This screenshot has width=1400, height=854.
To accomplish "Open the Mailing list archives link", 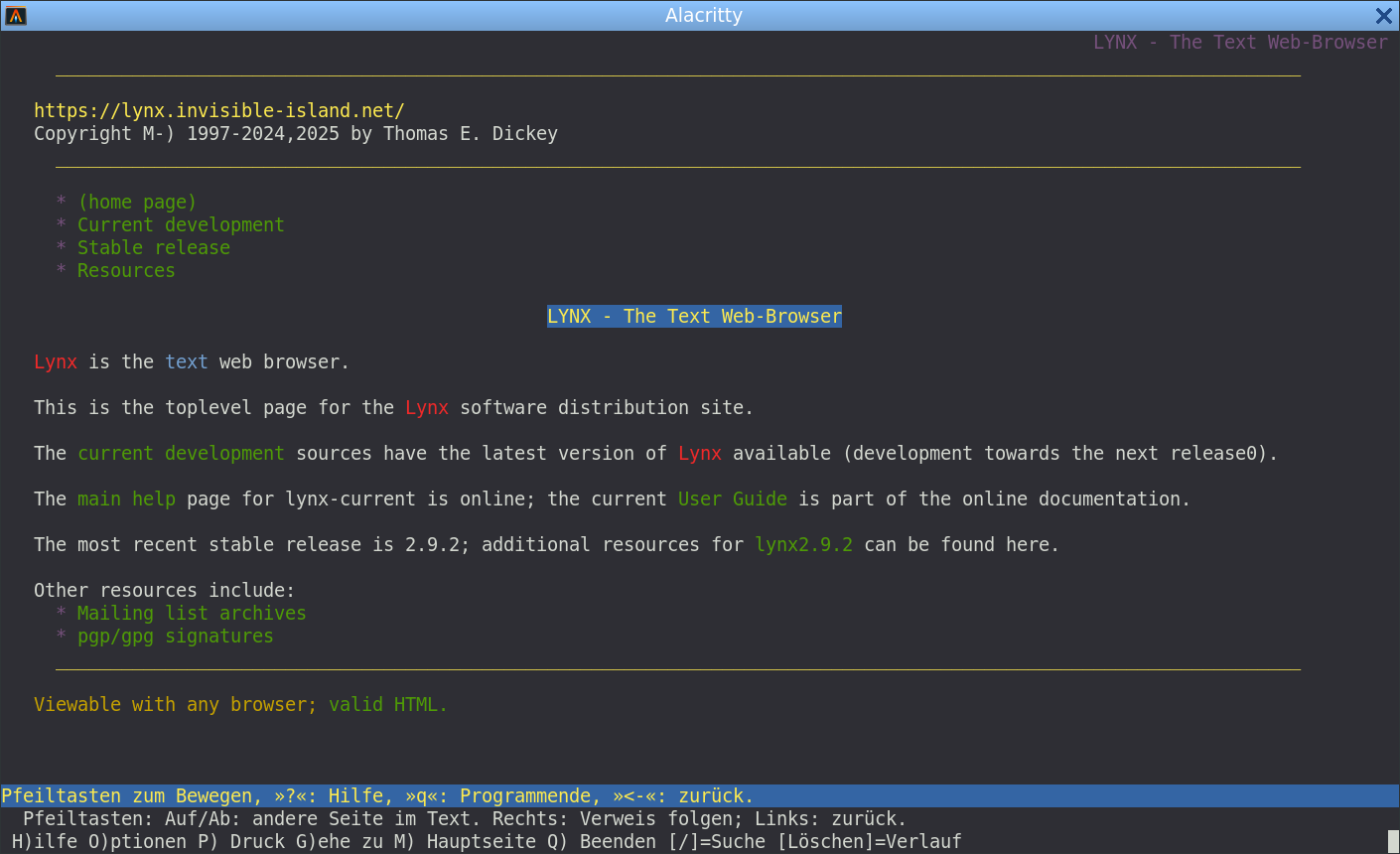I will (192, 613).
